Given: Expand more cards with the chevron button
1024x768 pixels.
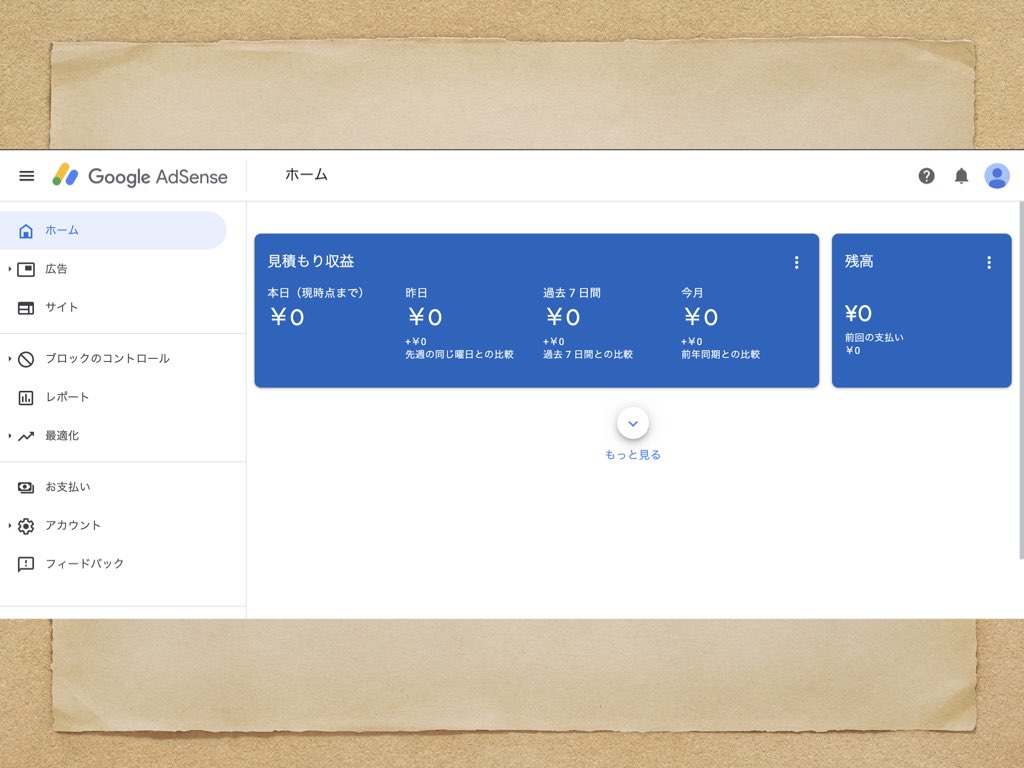Looking at the screenshot, I should [632, 423].
